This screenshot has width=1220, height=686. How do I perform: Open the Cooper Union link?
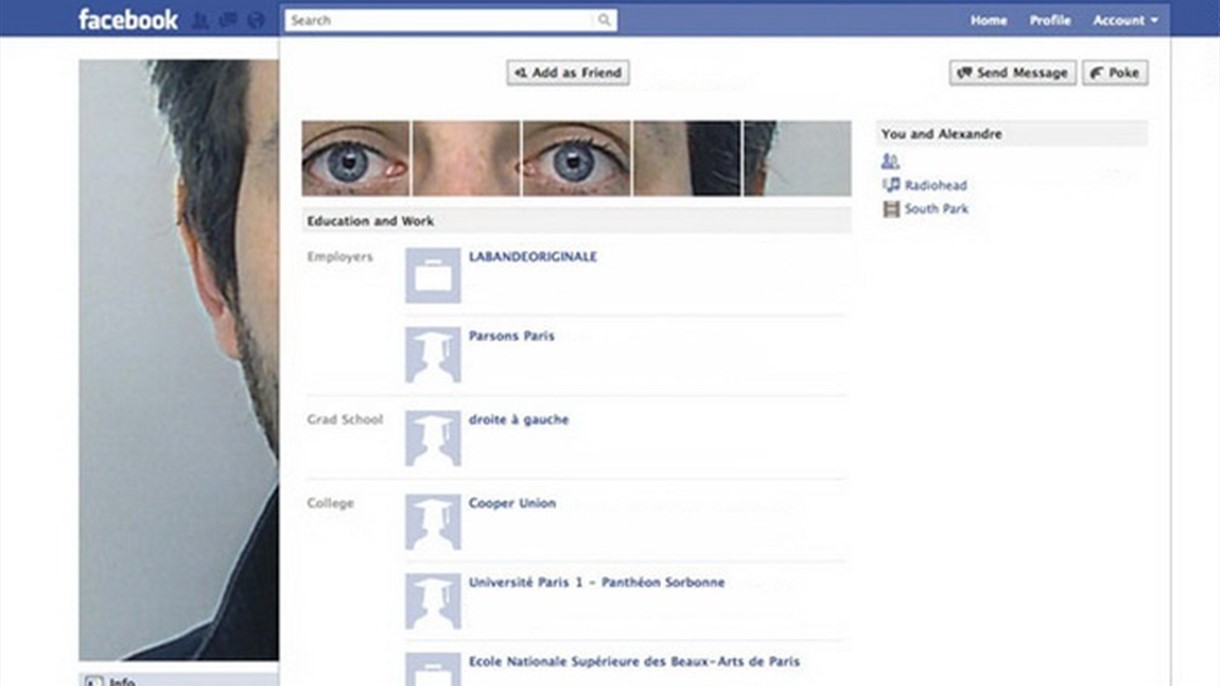(512, 503)
